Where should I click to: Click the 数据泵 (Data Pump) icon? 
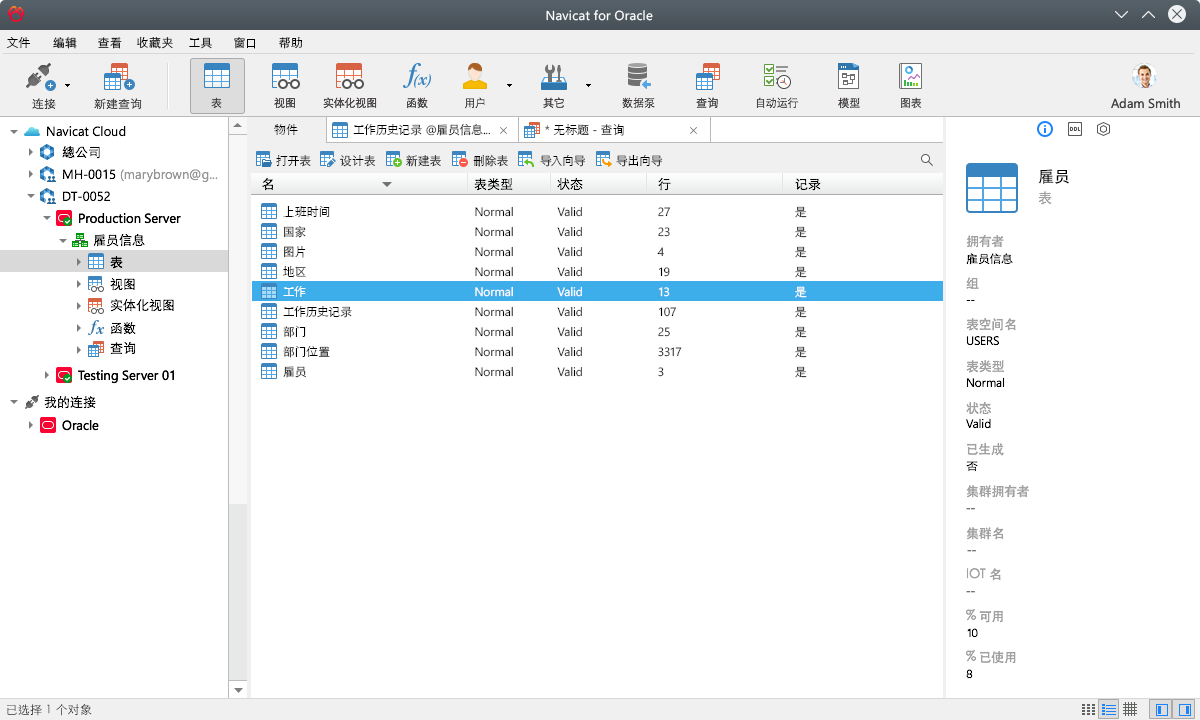pos(638,85)
